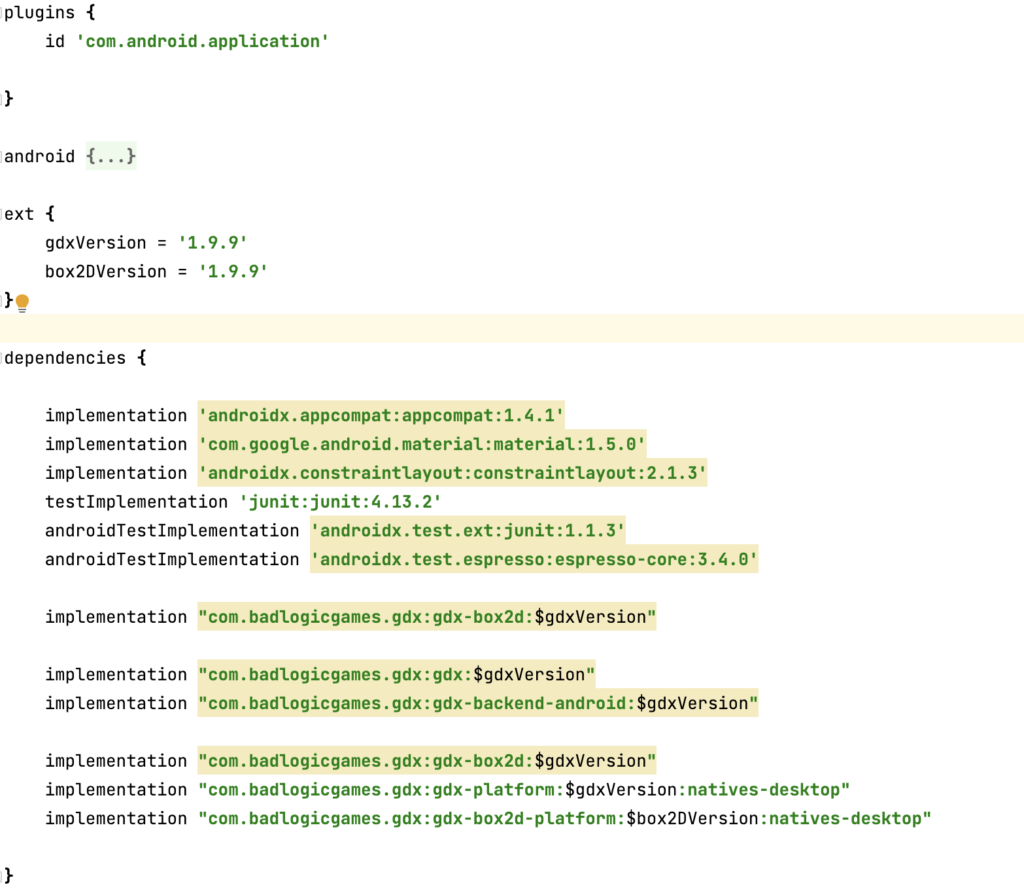Click the 'androidx.appcompat:appcompat:1.4.1' dependency string
The height and width of the screenshot is (891, 1024).
click(381, 415)
